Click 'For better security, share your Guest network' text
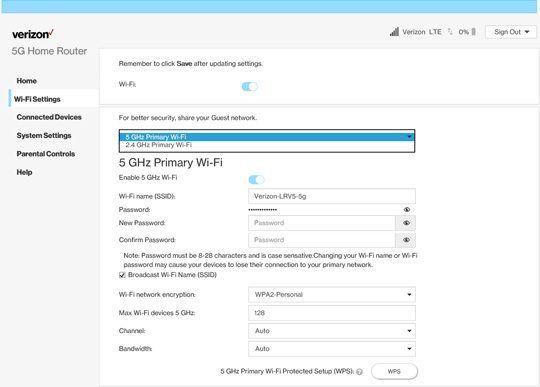The height and width of the screenshot is (387, 540). pyautogui.click(x=188, y=118)
